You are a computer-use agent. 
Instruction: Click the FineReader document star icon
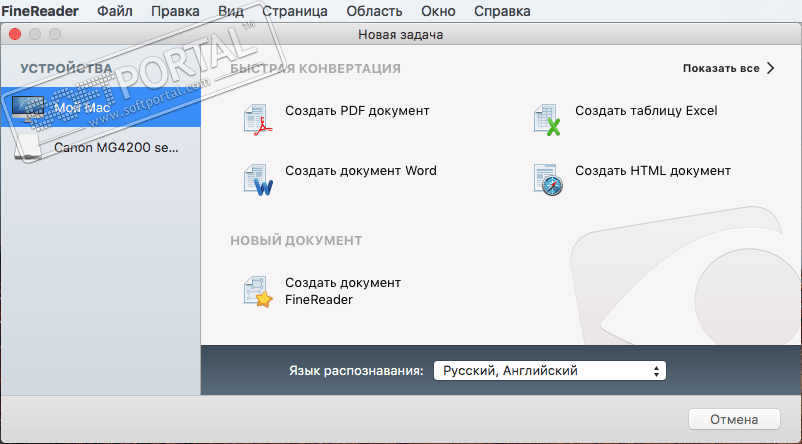coord(257,292)
